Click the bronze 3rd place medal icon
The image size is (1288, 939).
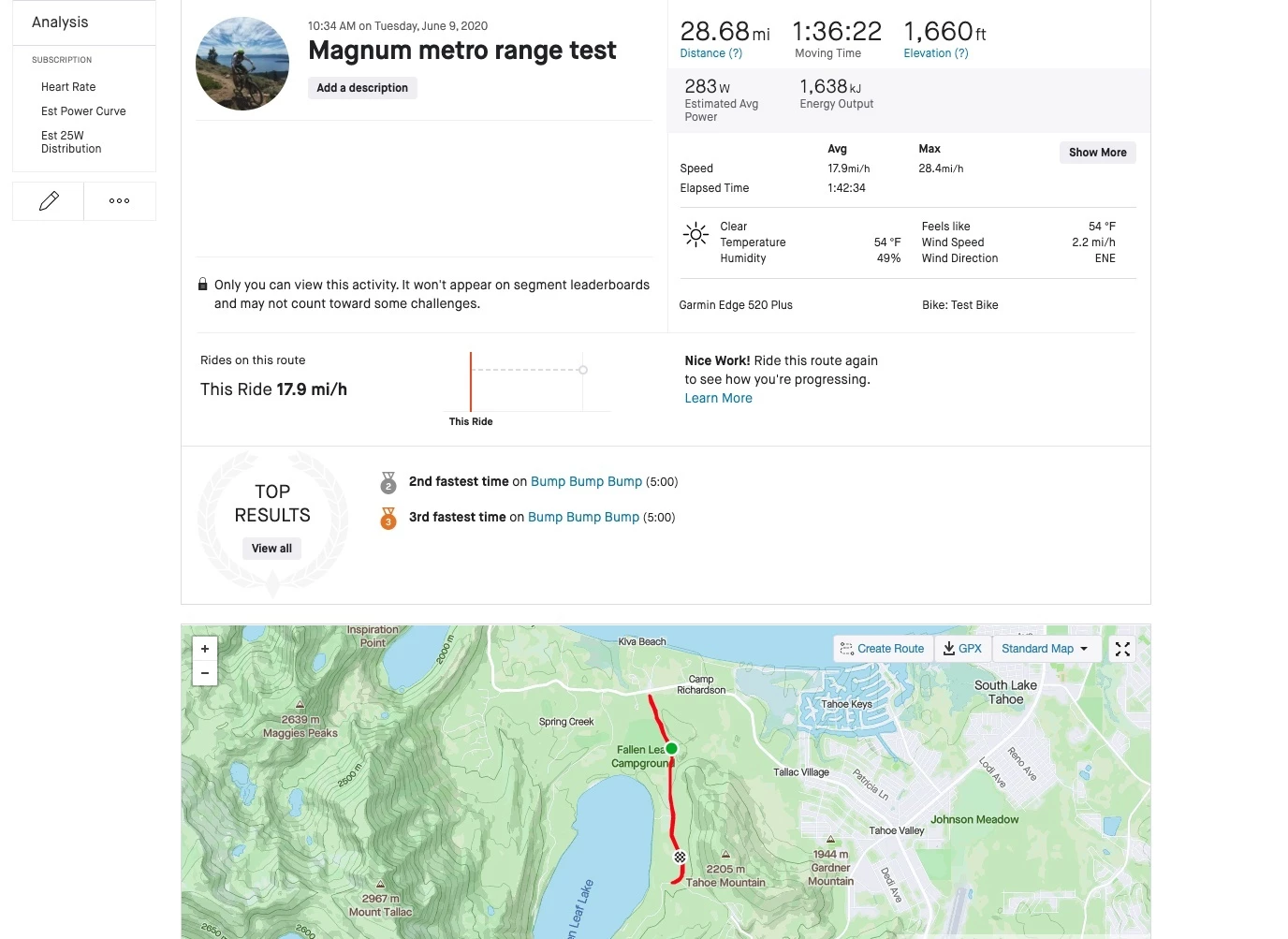coord(388,518)
